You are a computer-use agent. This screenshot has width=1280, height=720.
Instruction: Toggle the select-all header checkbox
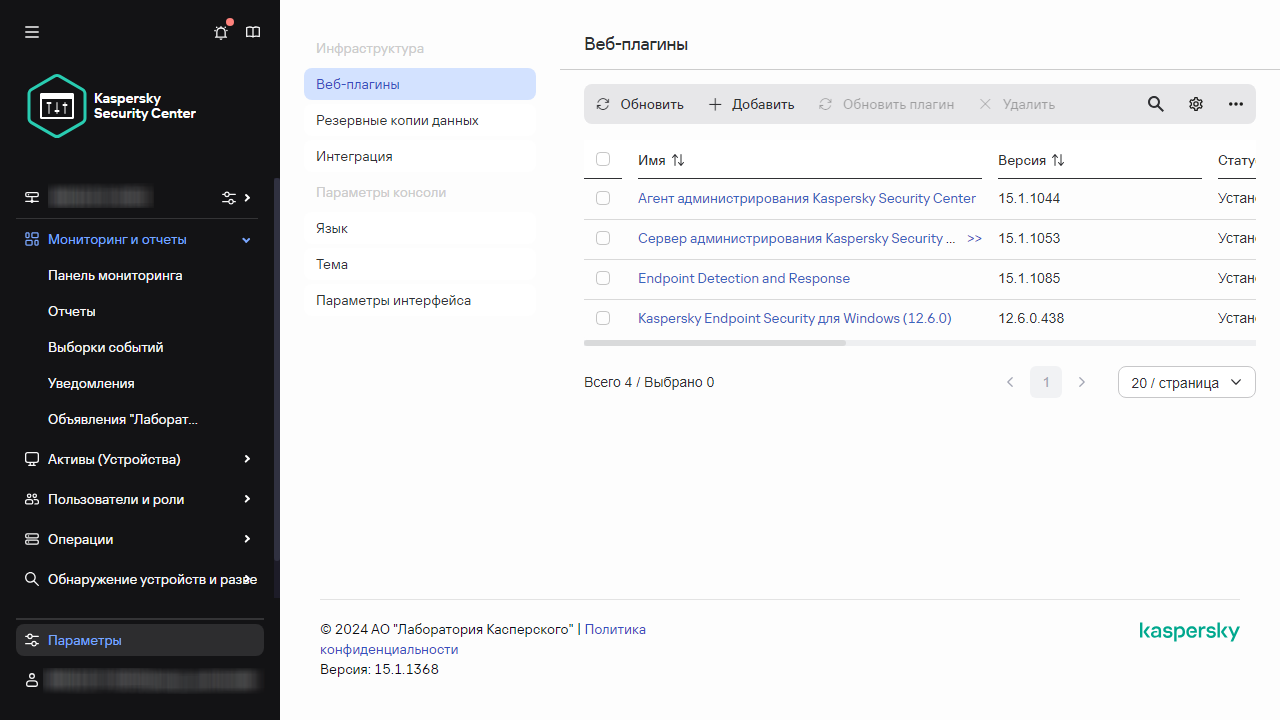pos(603,159)
